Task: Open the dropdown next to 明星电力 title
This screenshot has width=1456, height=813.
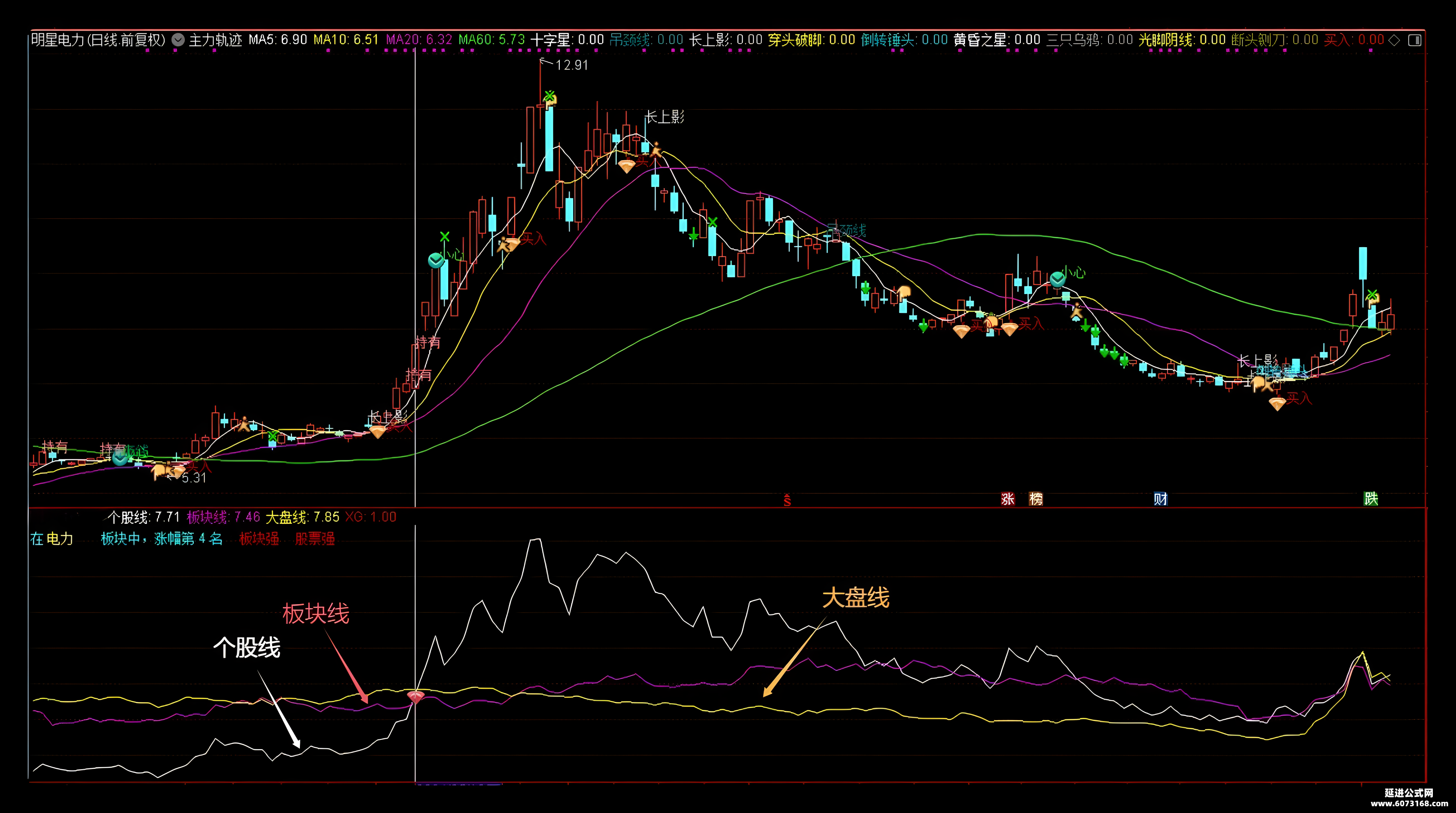Action: pos(178,40)
